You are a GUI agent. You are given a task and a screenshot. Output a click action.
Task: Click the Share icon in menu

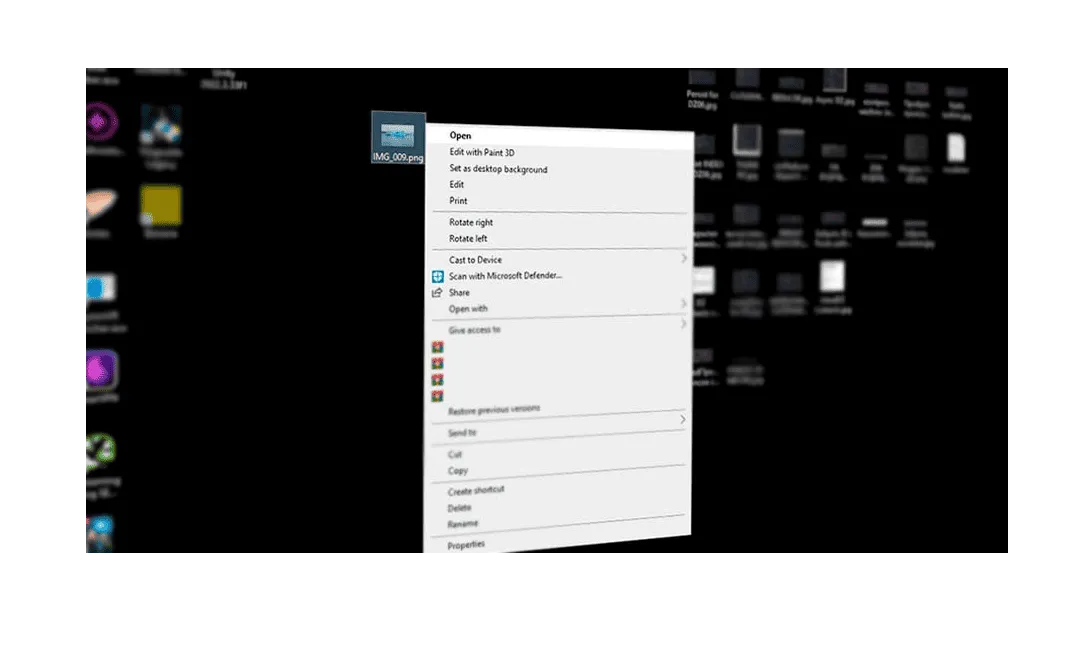[x=437, y=293]
